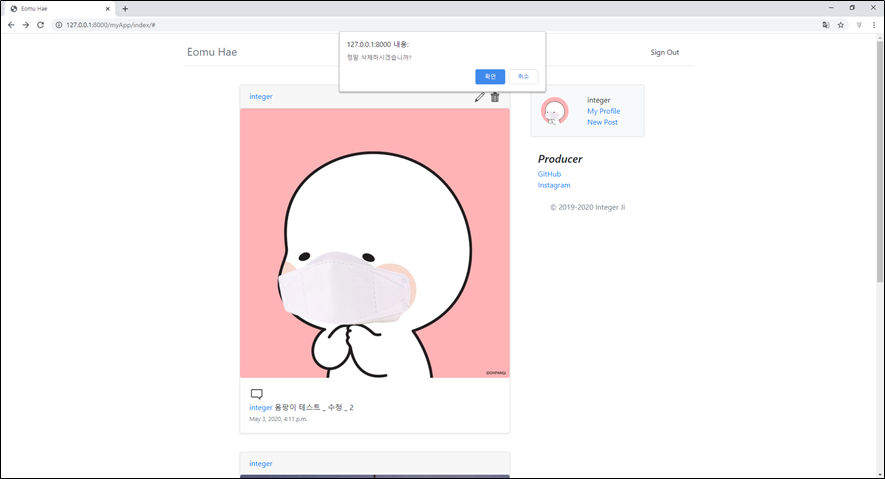885x479 pixels.
Task: Click the masked character post image
Action: [x=375, y=243]
